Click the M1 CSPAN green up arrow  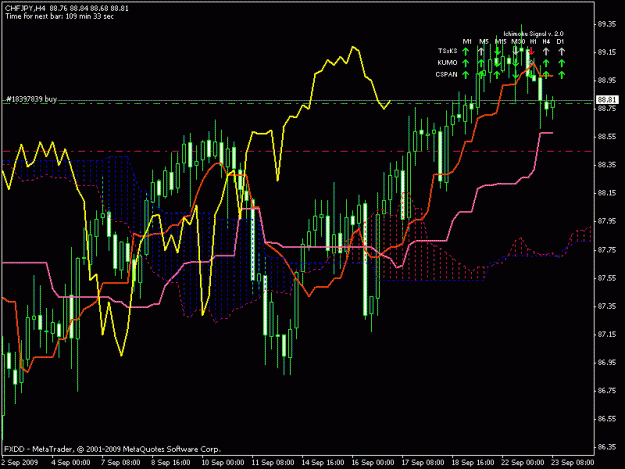[466, 75]
